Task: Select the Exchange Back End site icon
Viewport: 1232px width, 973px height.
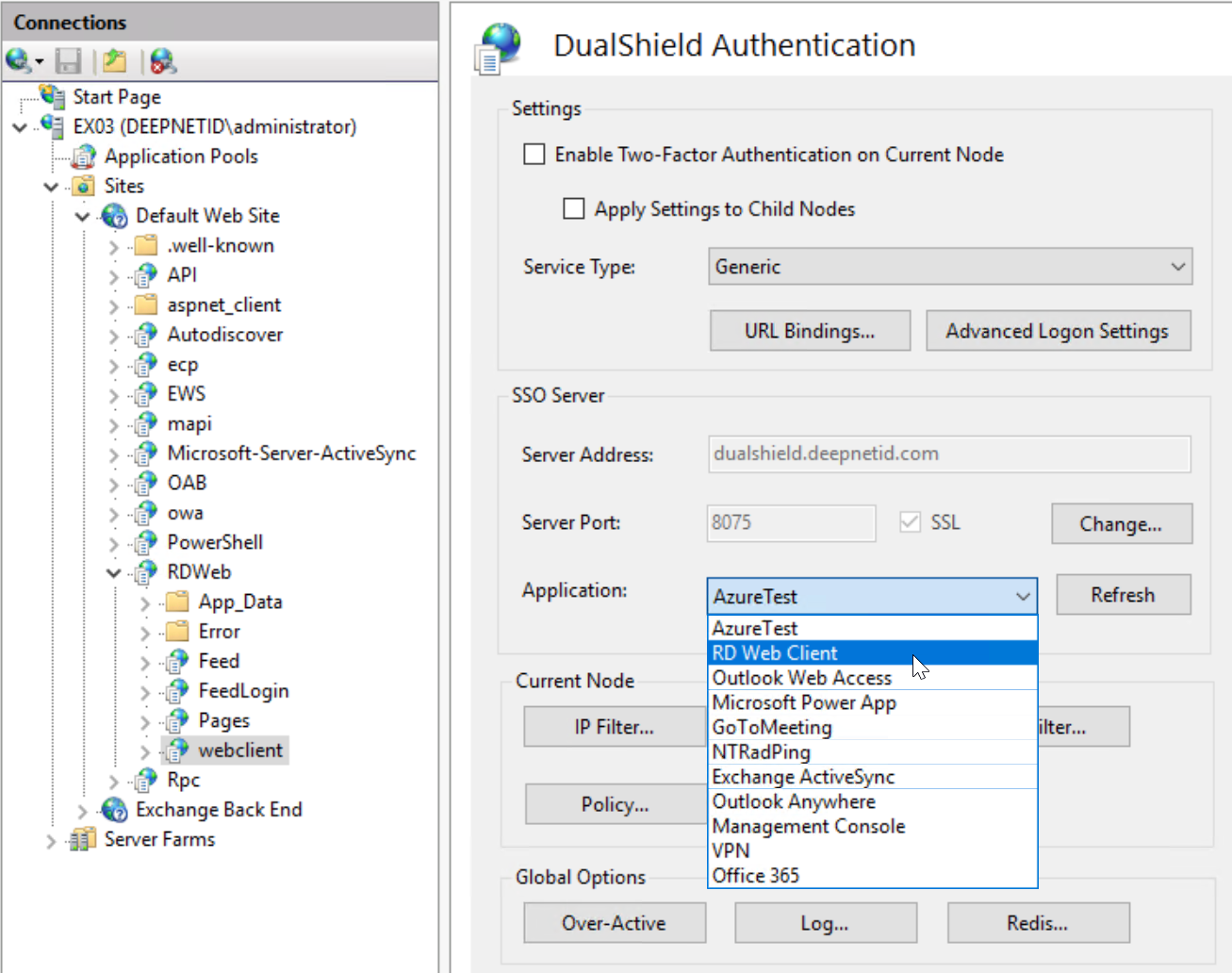Action: pos(114,810)
